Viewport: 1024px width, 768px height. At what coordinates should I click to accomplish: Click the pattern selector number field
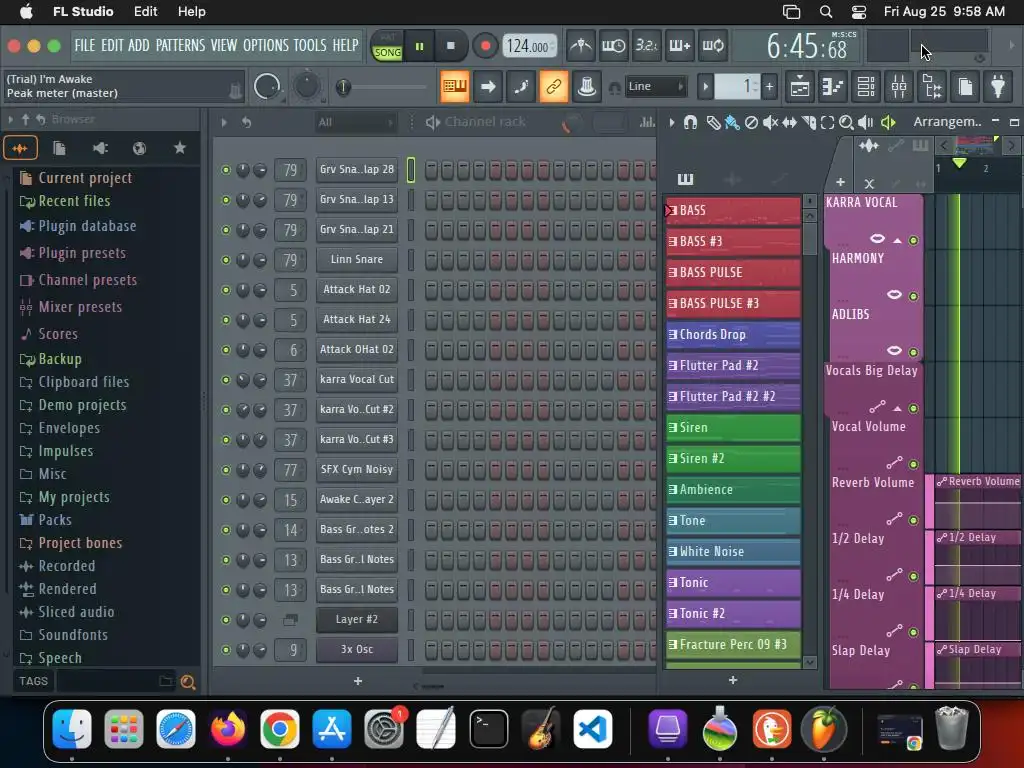click(x=737, y=86)
